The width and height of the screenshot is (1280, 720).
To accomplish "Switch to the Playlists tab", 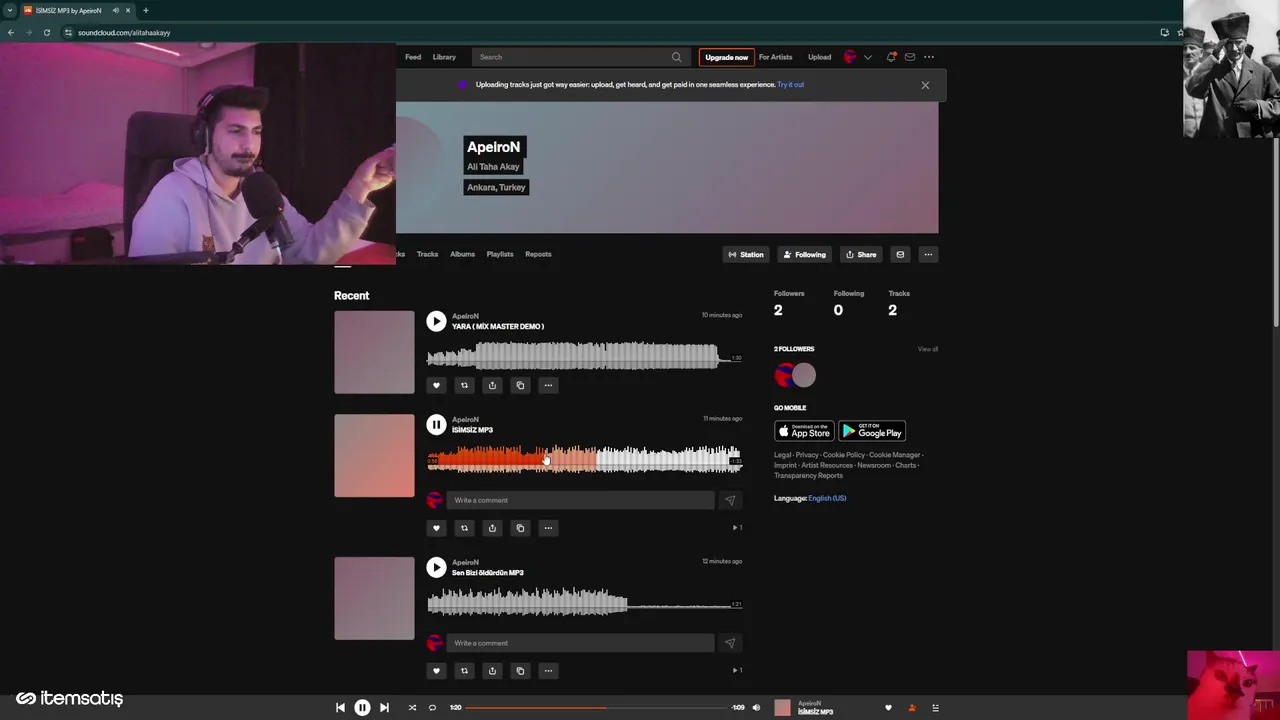I will point(500,254).
